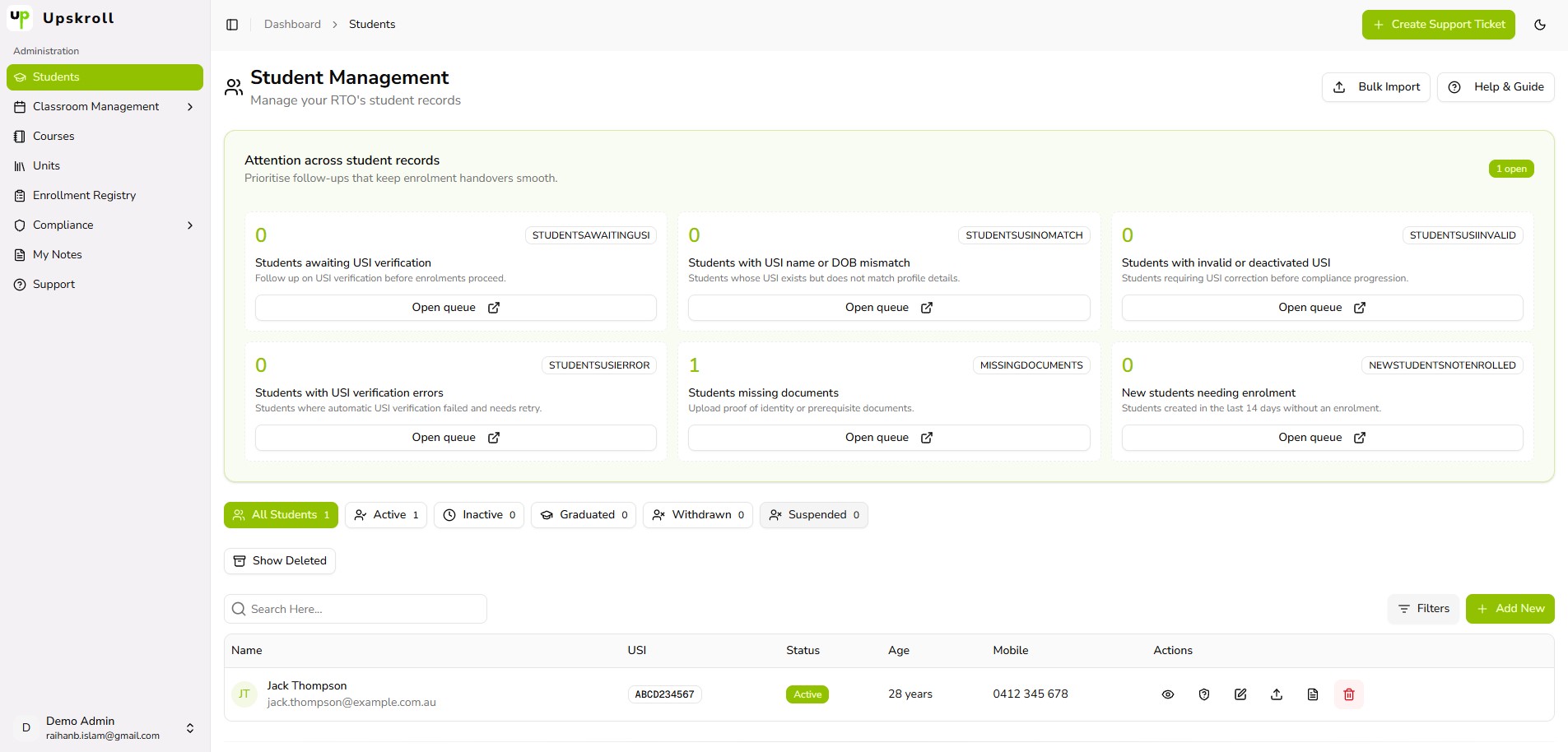Open queue for USI name or DOB mismatch

point(889,308)
